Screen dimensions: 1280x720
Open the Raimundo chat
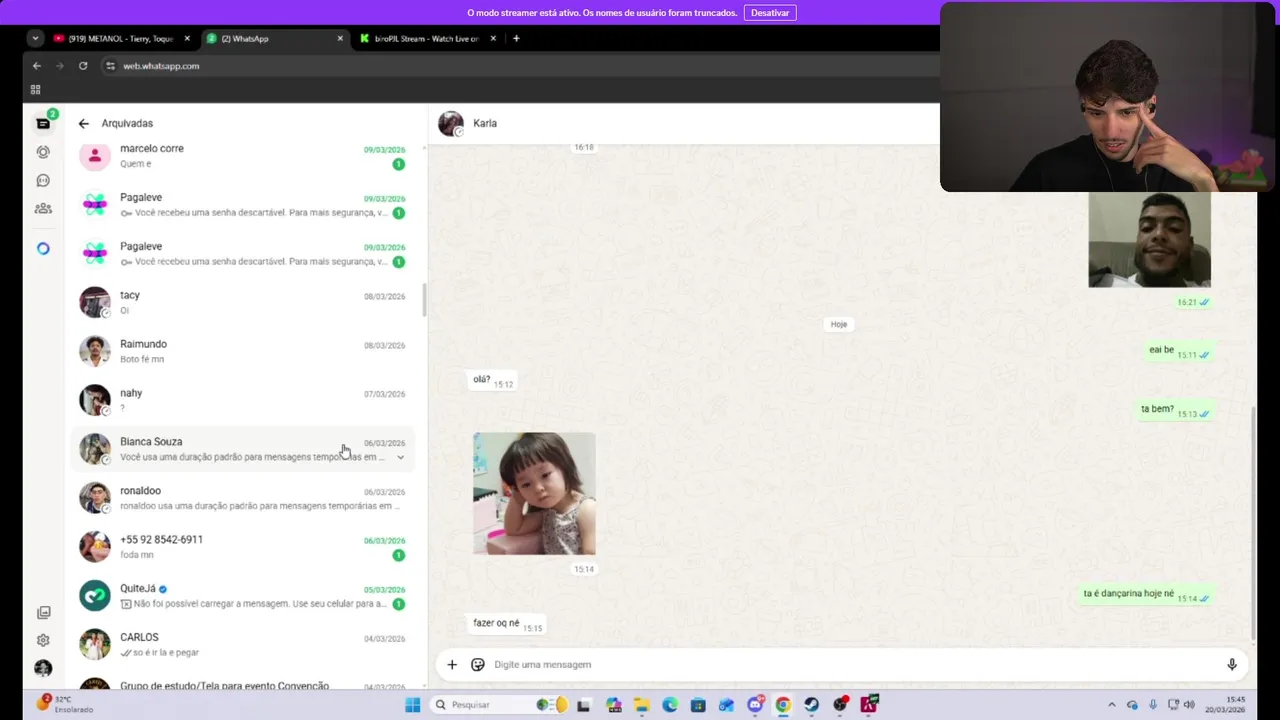(242, 351)
